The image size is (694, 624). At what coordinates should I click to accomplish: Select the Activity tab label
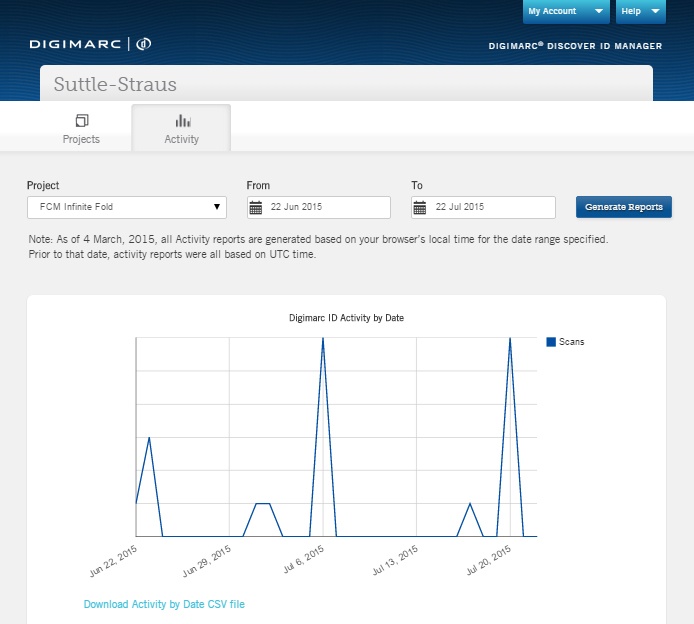tap(182, 139)
